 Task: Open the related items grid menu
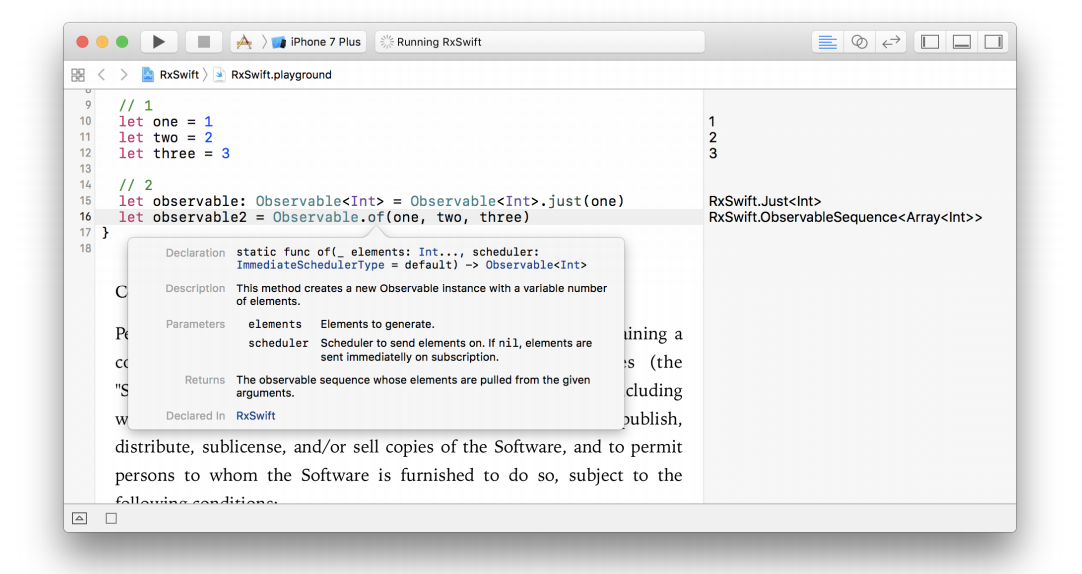click(x=78, y=75)
